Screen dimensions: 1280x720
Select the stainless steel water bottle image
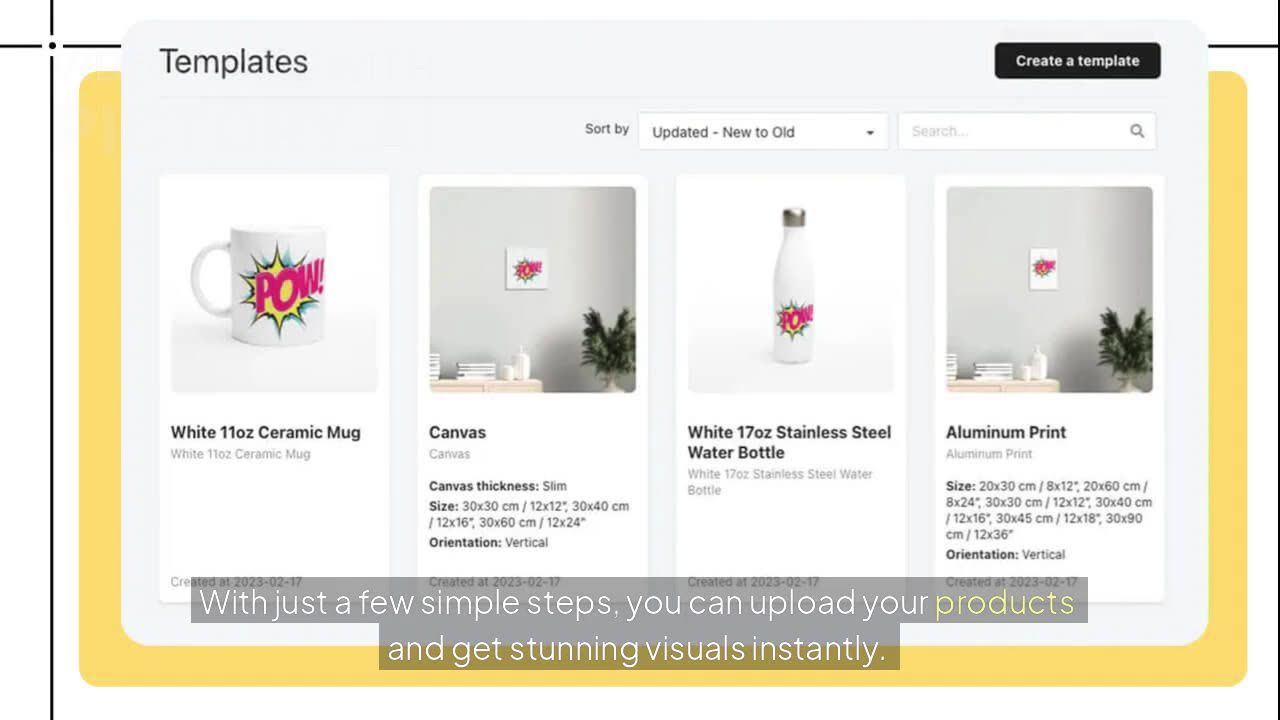coord(791,289)
